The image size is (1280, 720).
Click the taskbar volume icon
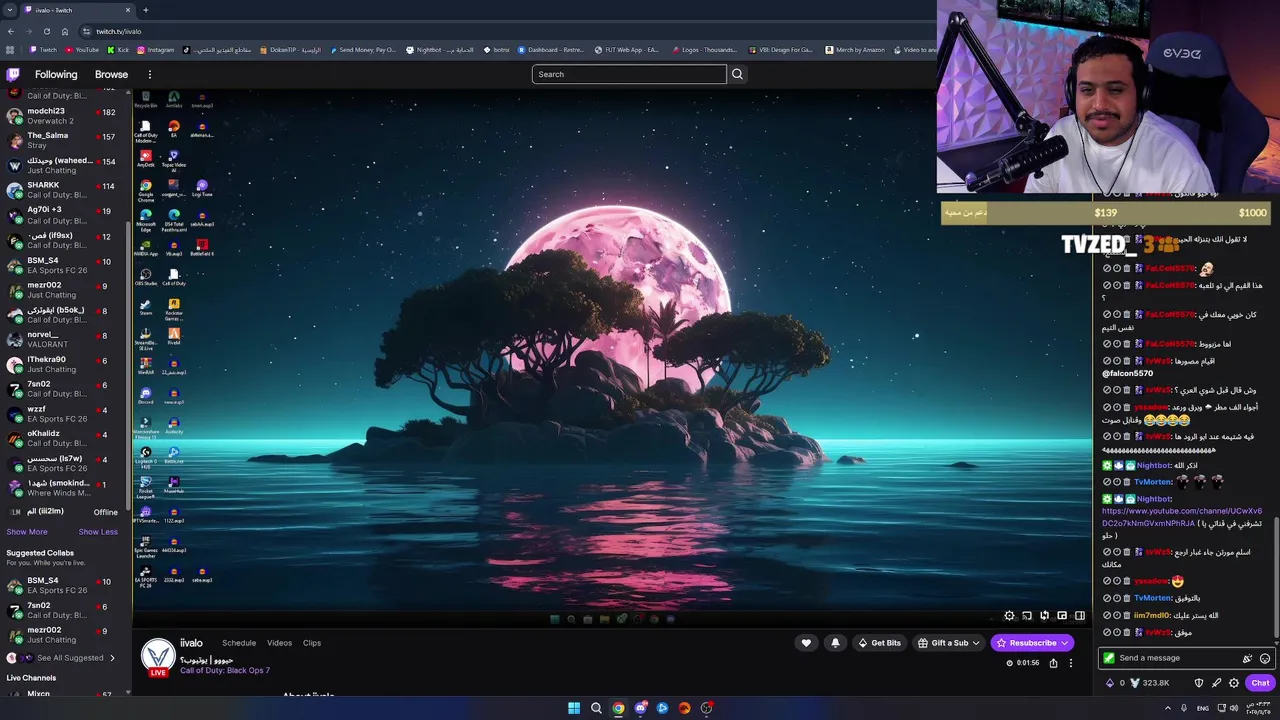(1235, 708)
